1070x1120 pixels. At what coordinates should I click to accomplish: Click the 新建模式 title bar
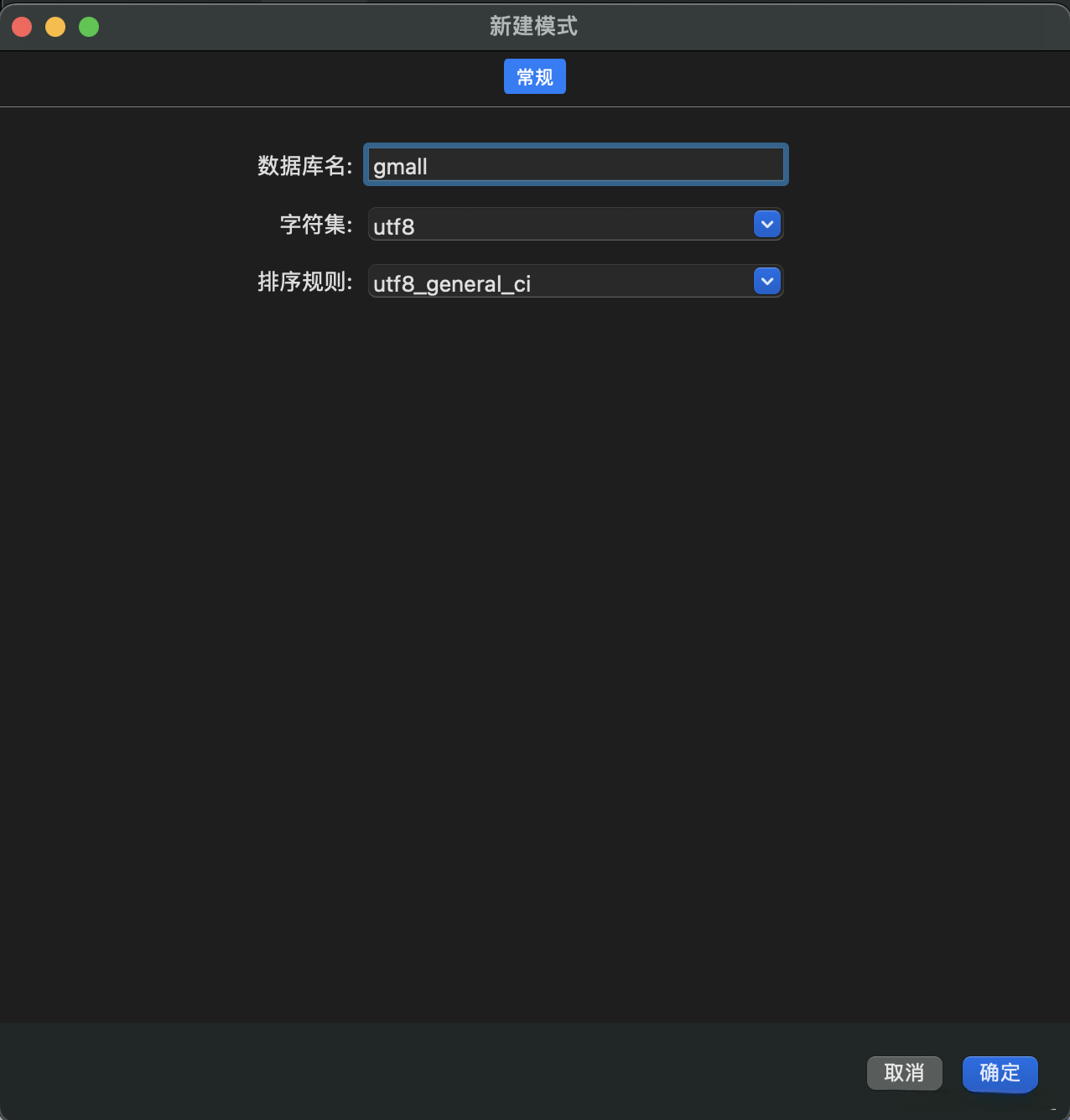pos(534,26)
